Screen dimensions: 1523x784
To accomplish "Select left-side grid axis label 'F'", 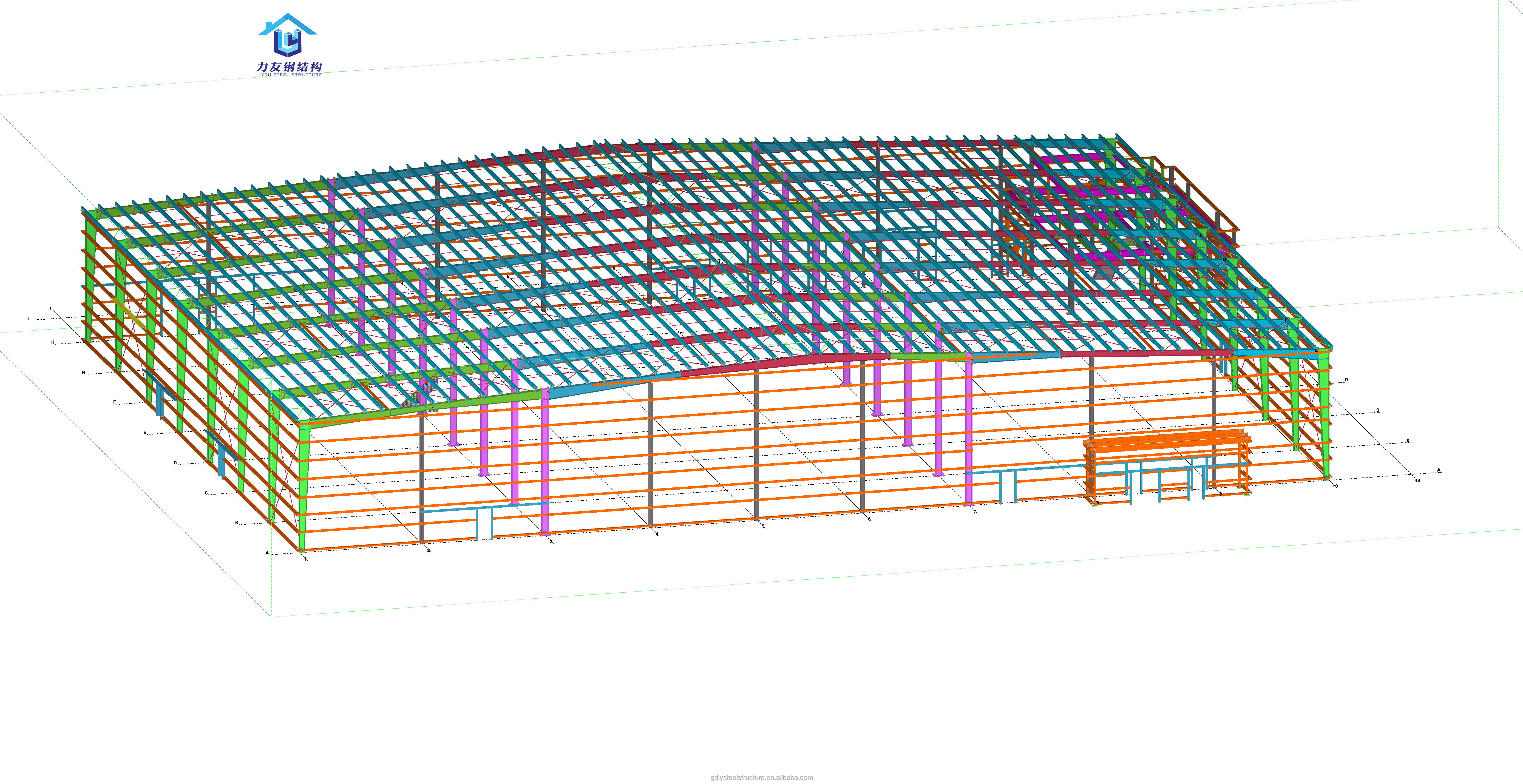I will (x=115, y=403).
